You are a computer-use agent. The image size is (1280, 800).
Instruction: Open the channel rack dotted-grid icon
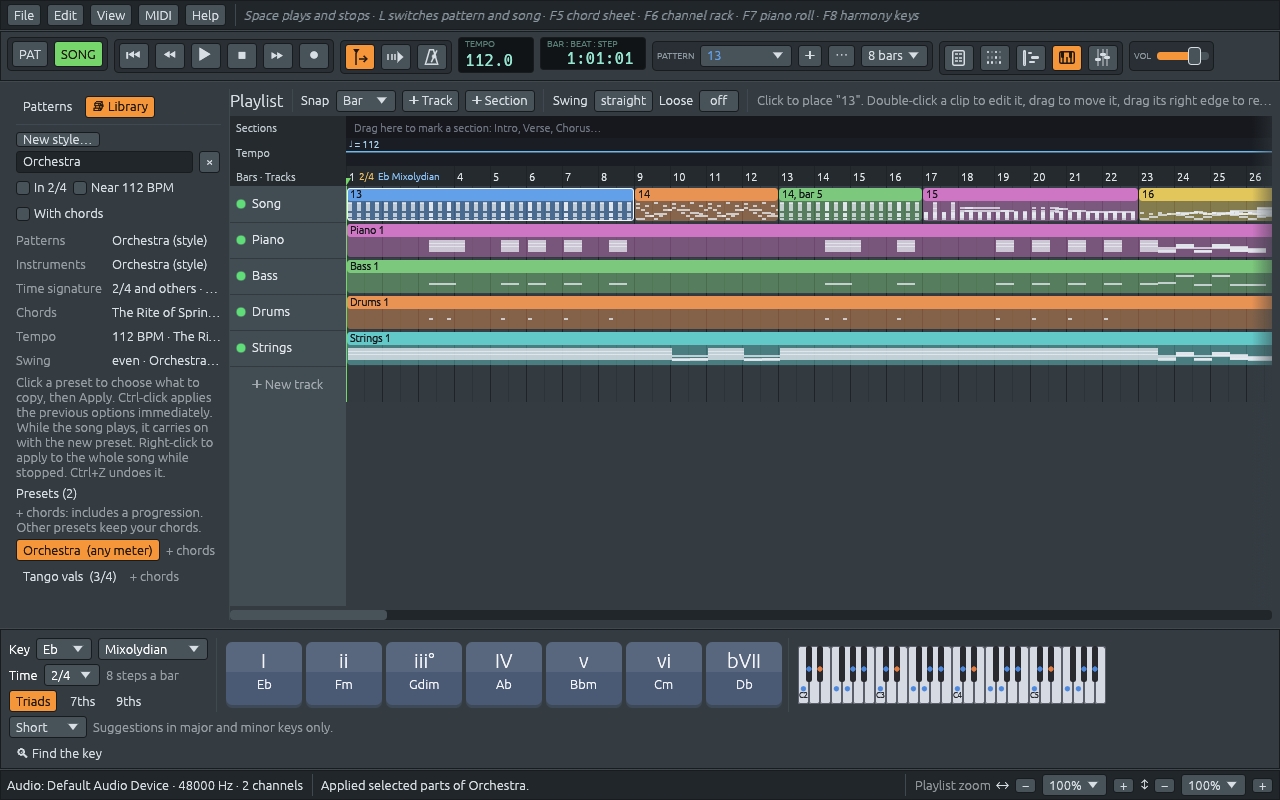tap(994, 57)
